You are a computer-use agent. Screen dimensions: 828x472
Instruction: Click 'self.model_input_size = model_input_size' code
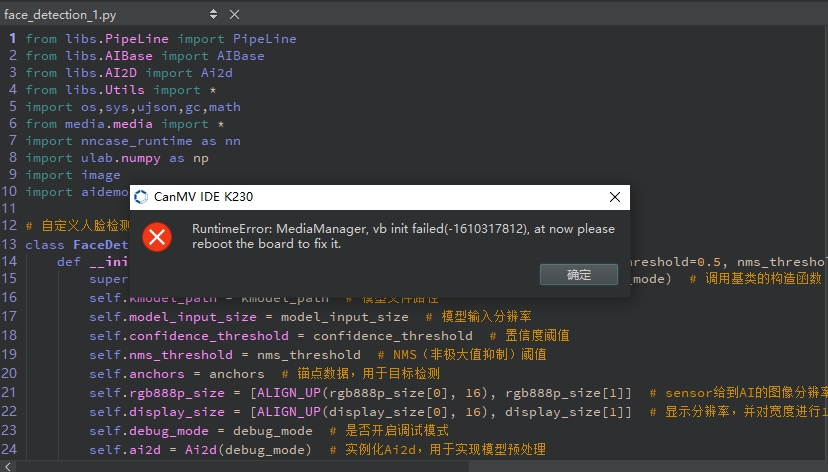click(x=249, y=317)
